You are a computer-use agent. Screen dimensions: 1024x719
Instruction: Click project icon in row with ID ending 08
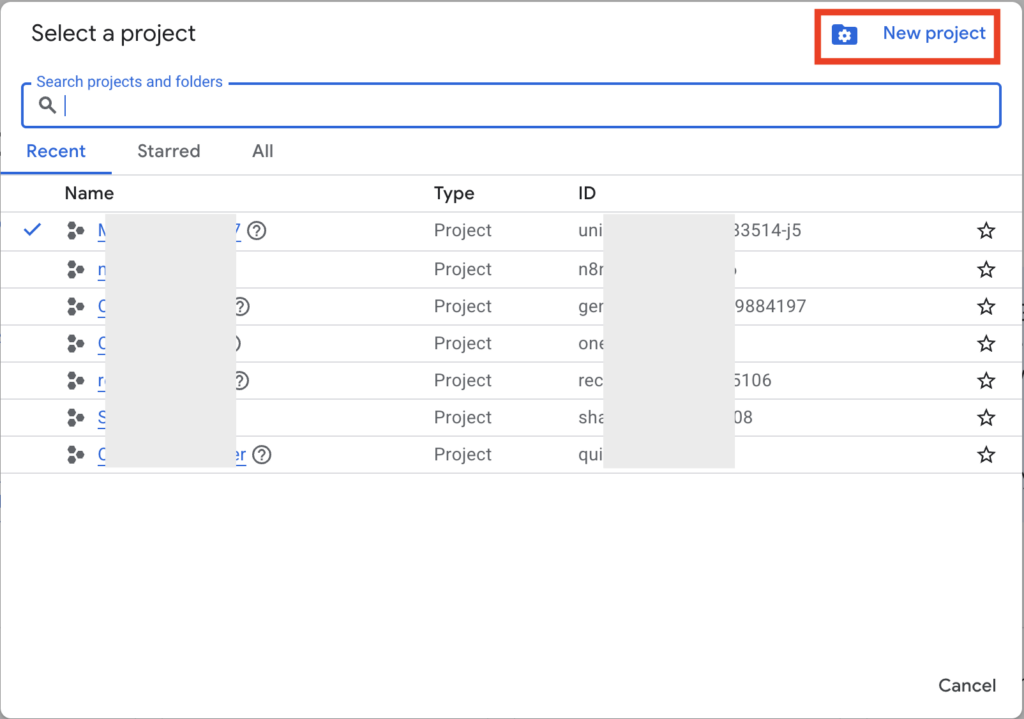[x=76, y=418]
